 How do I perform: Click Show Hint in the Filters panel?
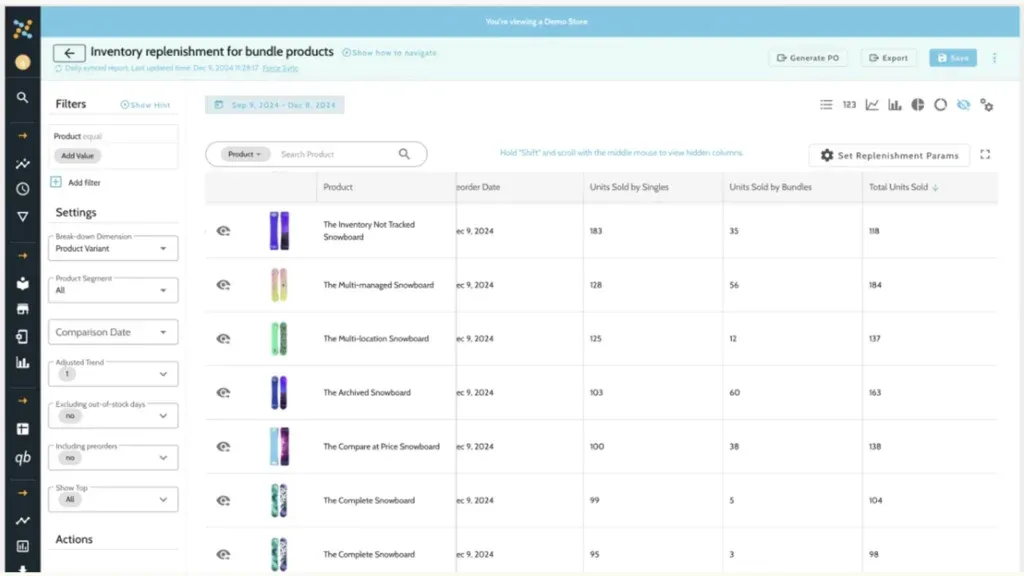click(145, 104)
